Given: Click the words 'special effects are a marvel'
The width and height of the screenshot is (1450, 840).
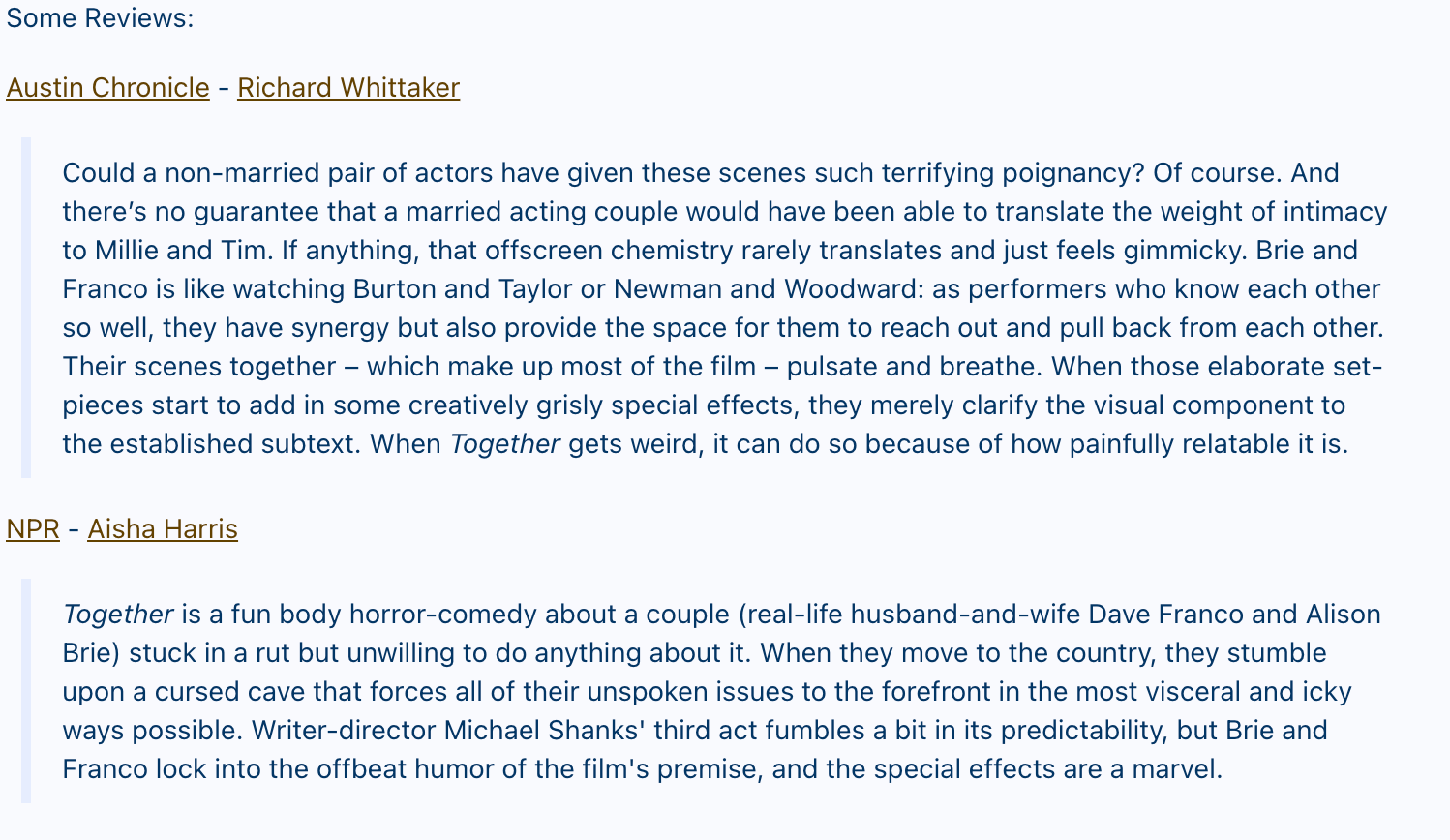Looking at the screenshot, I should pos(1047,769).
